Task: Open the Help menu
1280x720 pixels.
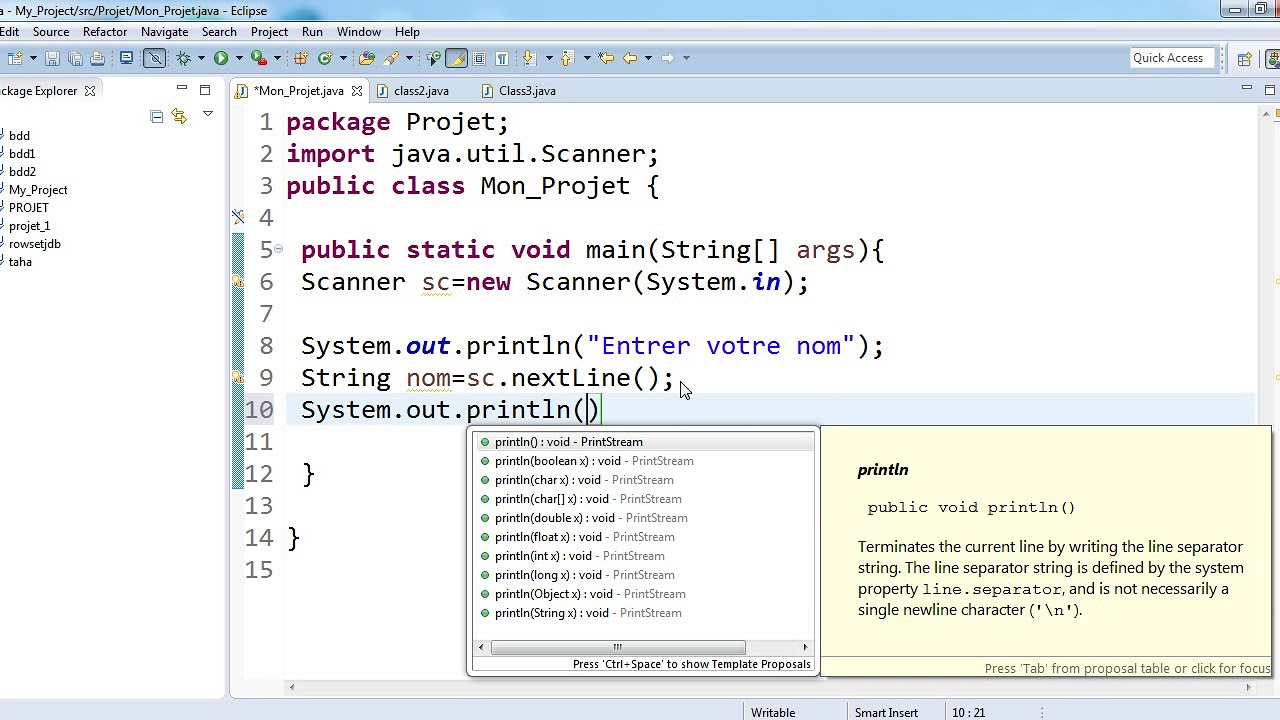Action: 407,32
